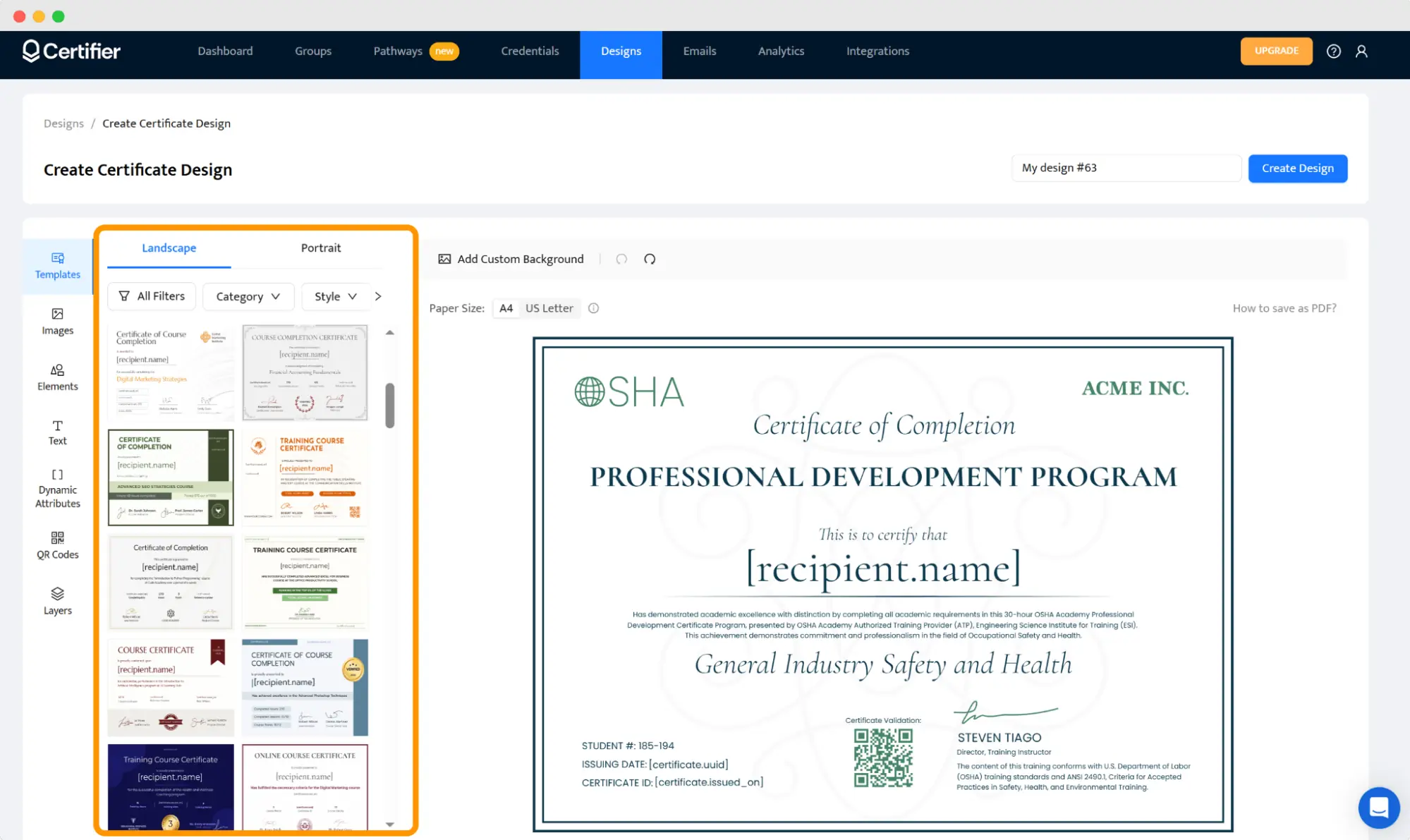Image resolution: width=1410 pixels, height=840 pixels.
Task: Select A4 paper size
Action: 506,308
